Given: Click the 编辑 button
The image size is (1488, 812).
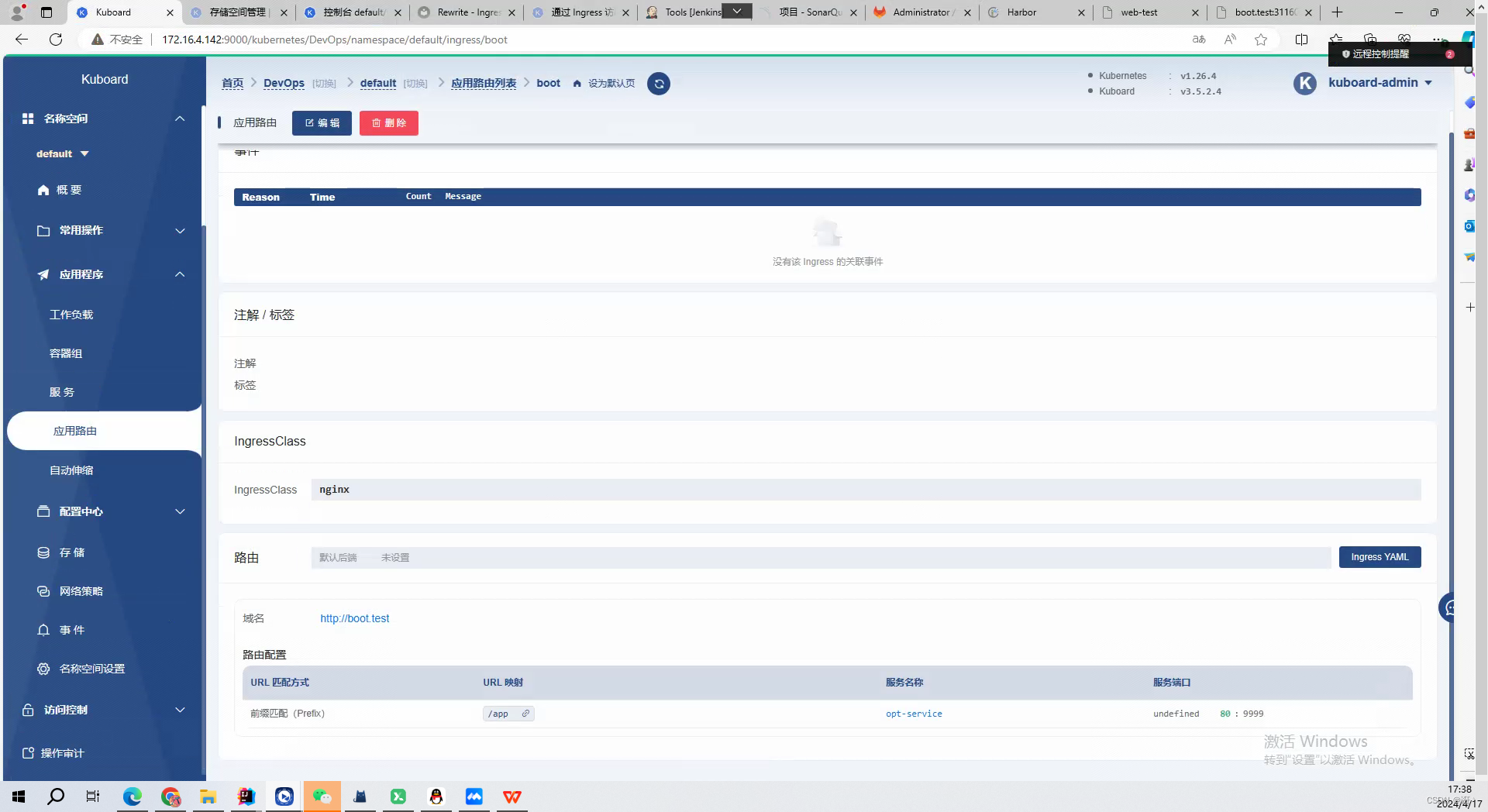Looking at the screenshot, I should [x=322, y=122].
